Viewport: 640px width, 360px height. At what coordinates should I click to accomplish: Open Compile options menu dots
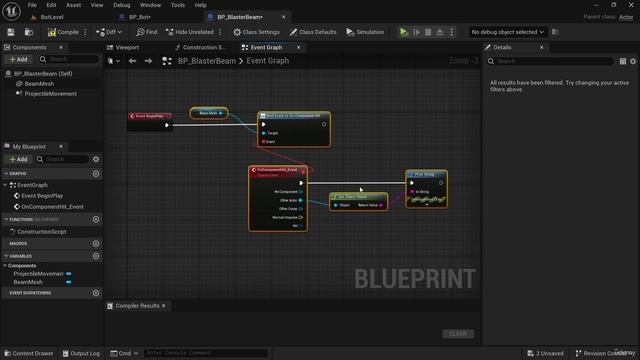[85, 32]
